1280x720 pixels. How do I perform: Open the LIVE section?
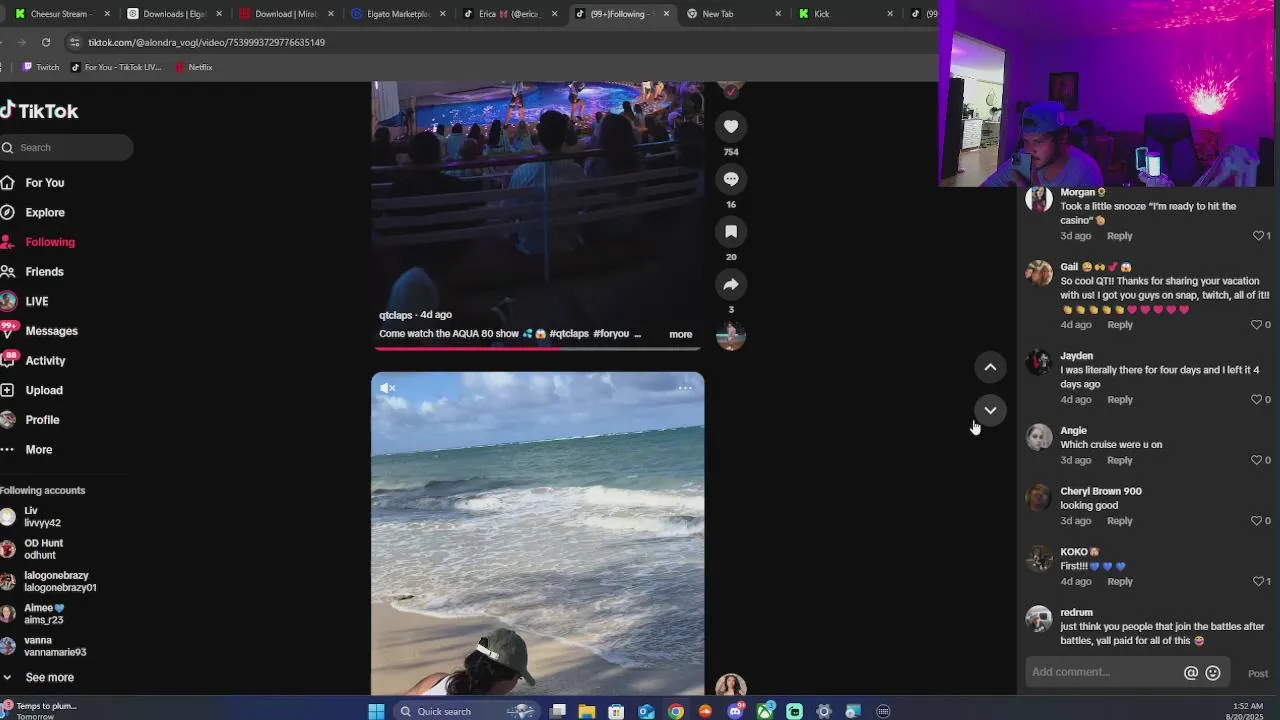pos(25,301)
